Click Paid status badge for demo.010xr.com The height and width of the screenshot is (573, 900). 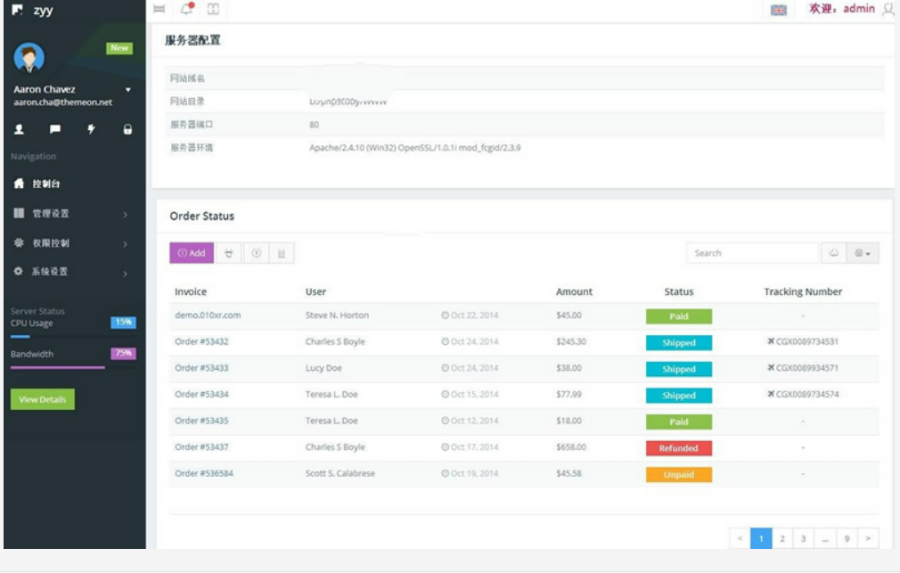679,316
